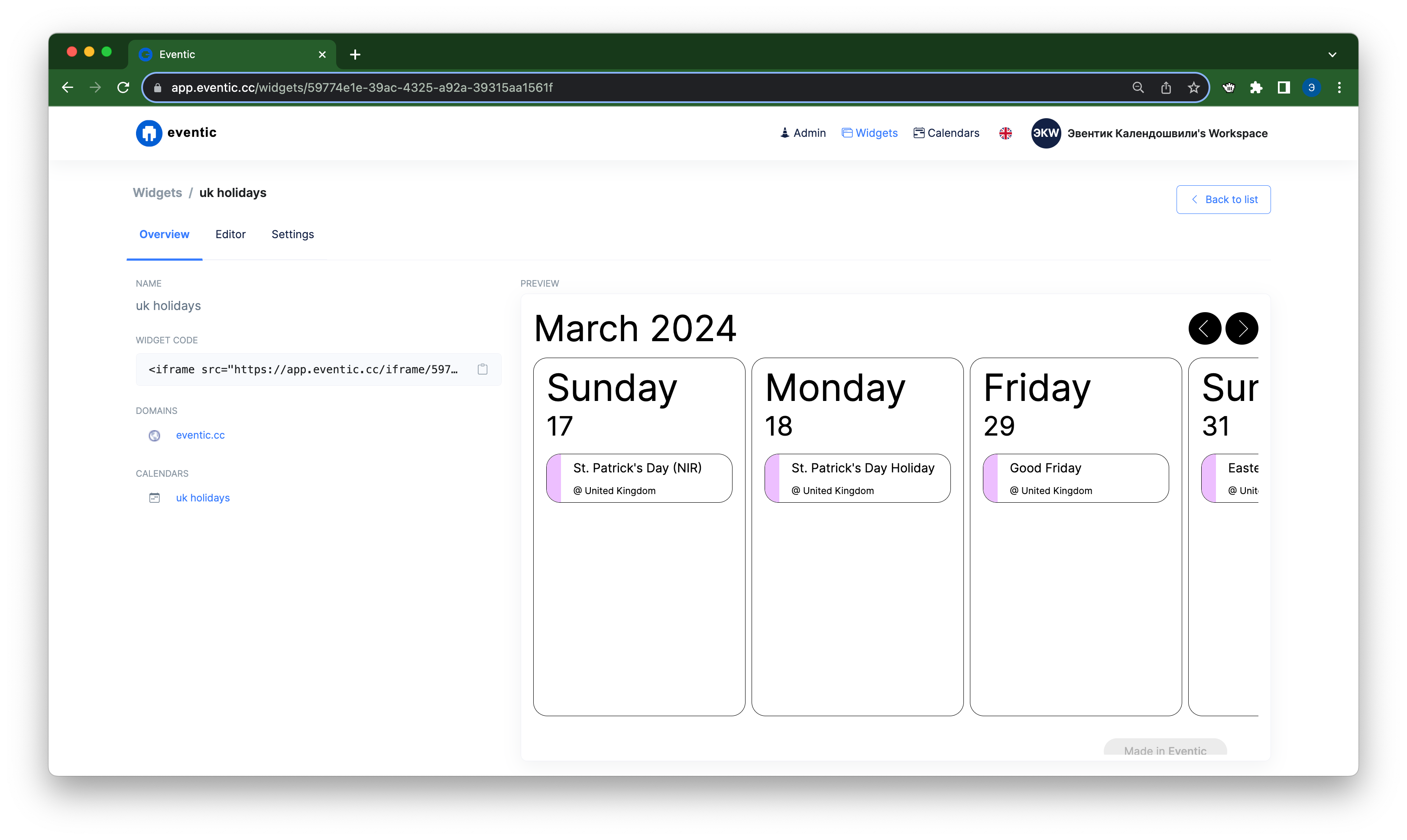
Task: Open workspace name dropdown
Action: click(x=1167, y=133)
